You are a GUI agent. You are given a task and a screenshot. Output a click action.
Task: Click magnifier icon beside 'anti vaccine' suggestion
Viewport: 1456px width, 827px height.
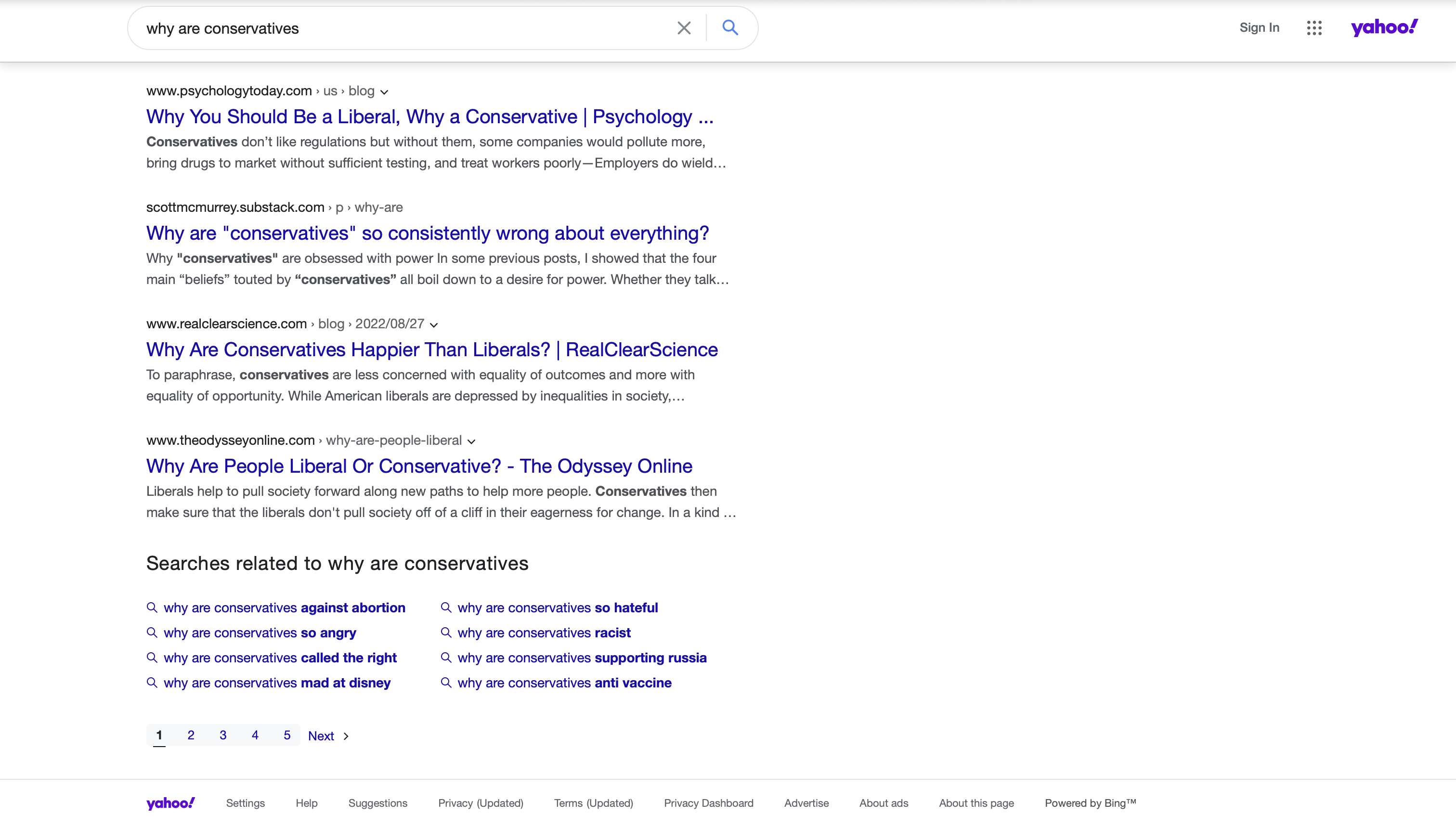point(446,682)
